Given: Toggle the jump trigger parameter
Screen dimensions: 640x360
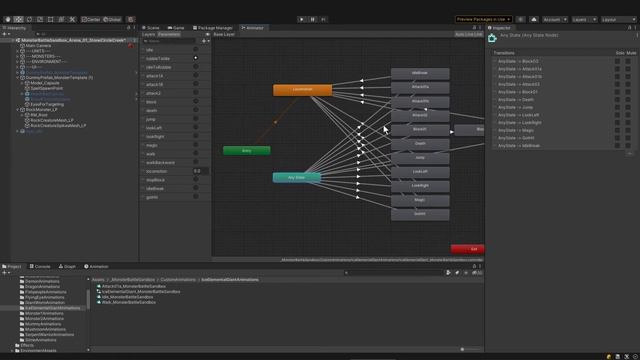Looking at the screenshot, I should point(196,119).
